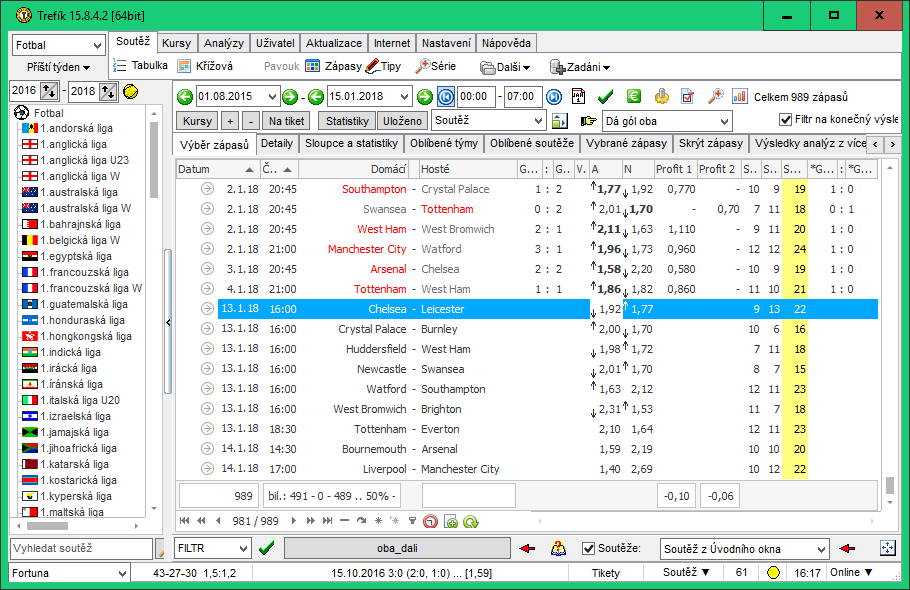The image size is (910, 590).
Task: Switch to Sloupce a statistiky tab
Action: pos(352,143)
